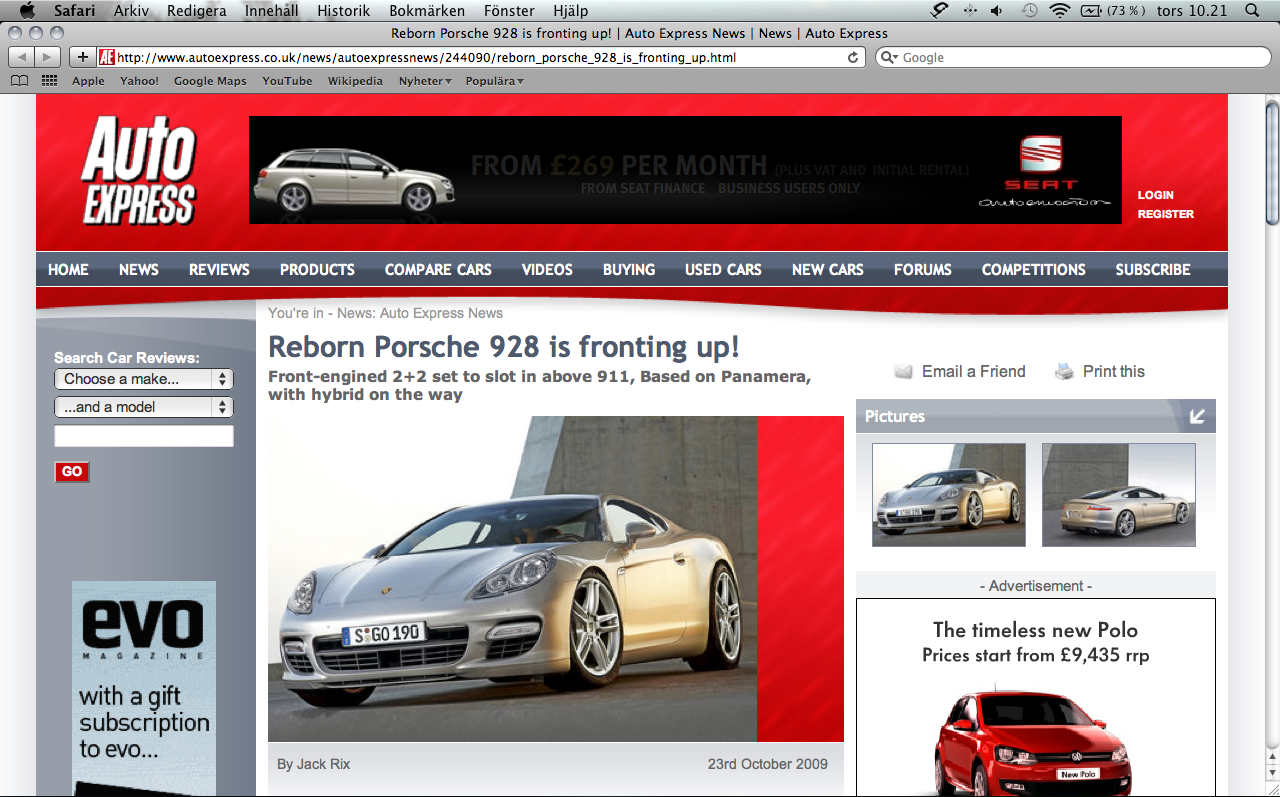1280x797 pixels.
Task: Expand the Pictures panel arrow icon
Action: pyautogui.click(x=1197, y=416)
